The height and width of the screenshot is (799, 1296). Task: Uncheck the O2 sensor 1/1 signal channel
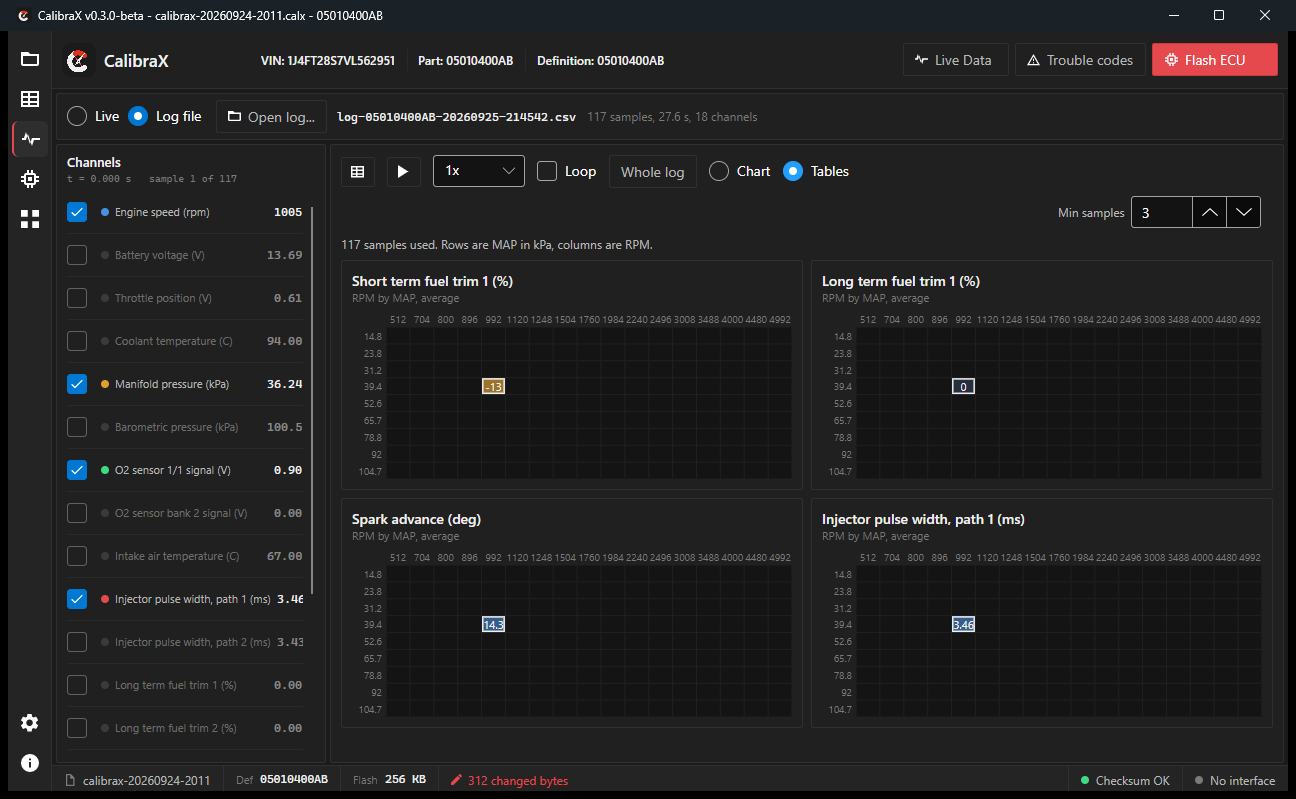77,470
